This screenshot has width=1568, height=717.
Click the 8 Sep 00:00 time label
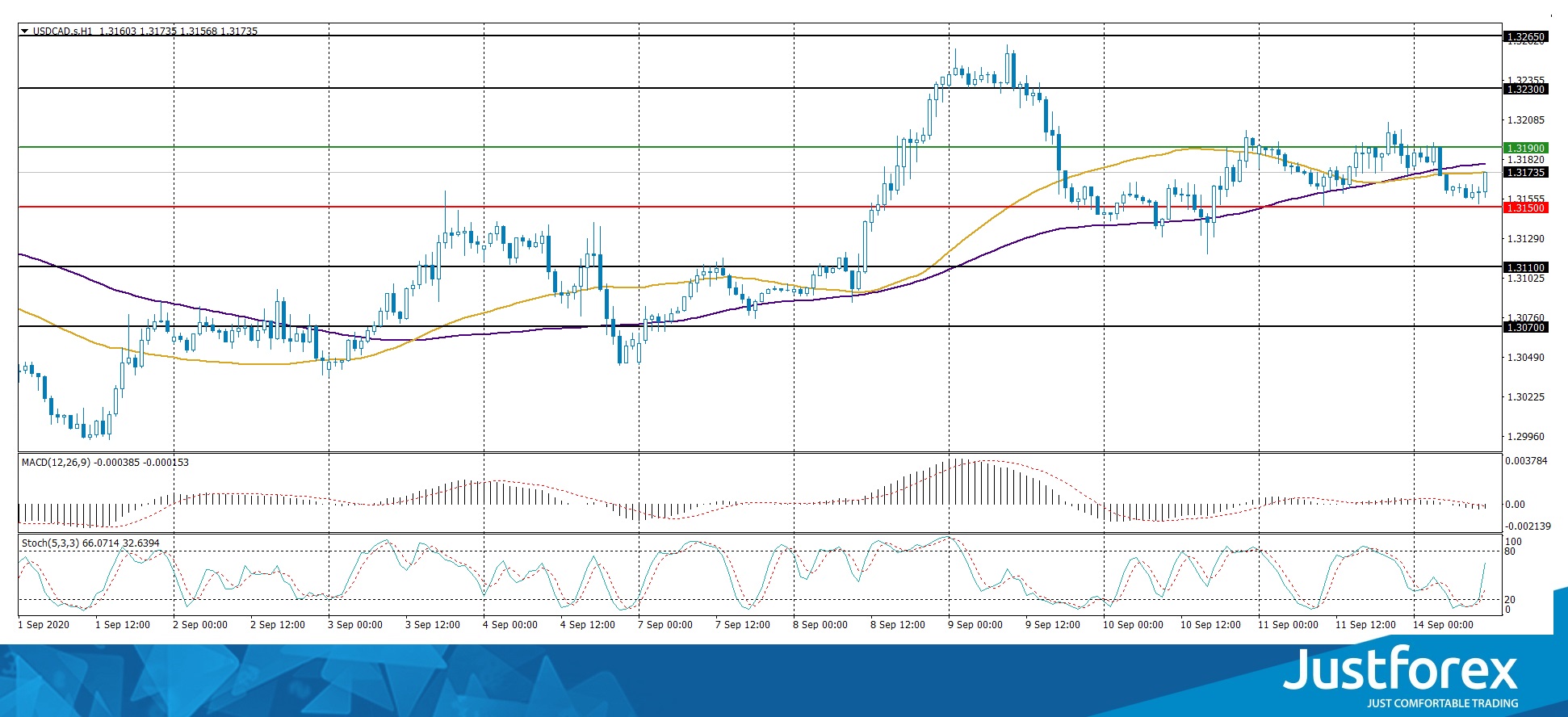820,625
